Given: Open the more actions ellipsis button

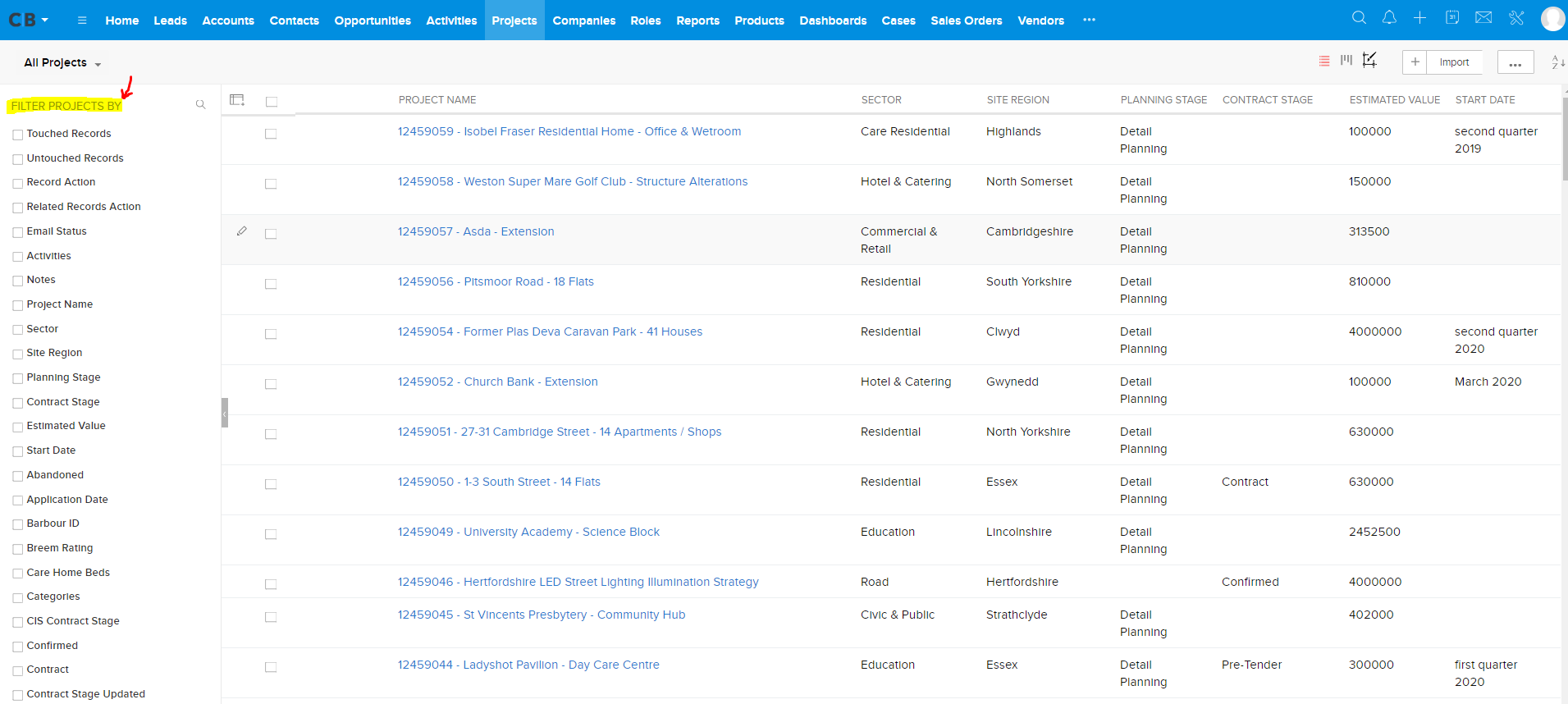Looking at the screenshot, I should [x=1515, y=62].
